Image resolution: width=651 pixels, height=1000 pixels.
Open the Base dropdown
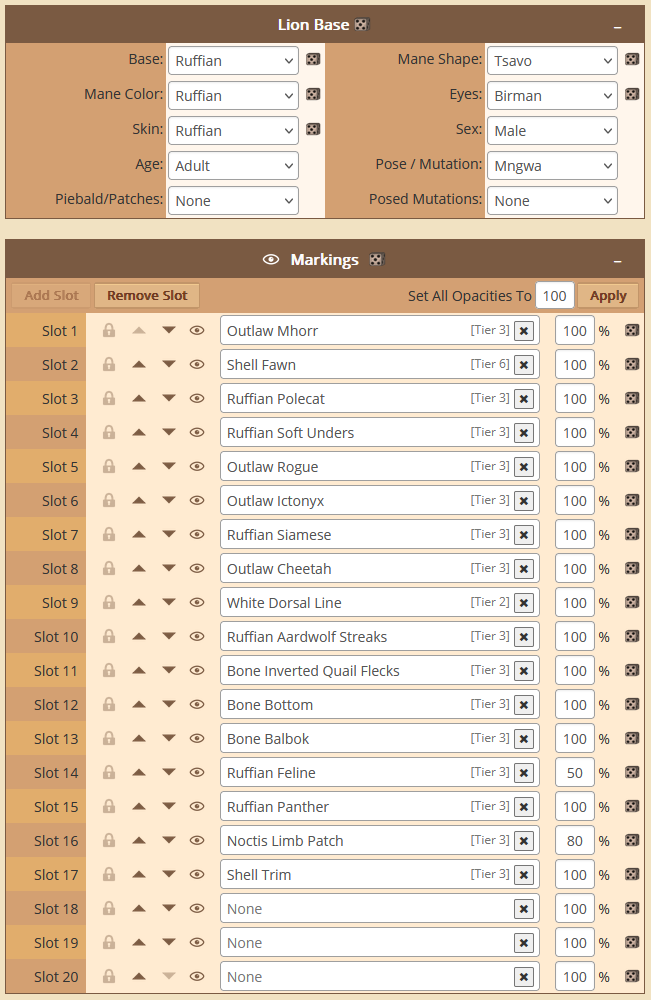pos(233,61)
